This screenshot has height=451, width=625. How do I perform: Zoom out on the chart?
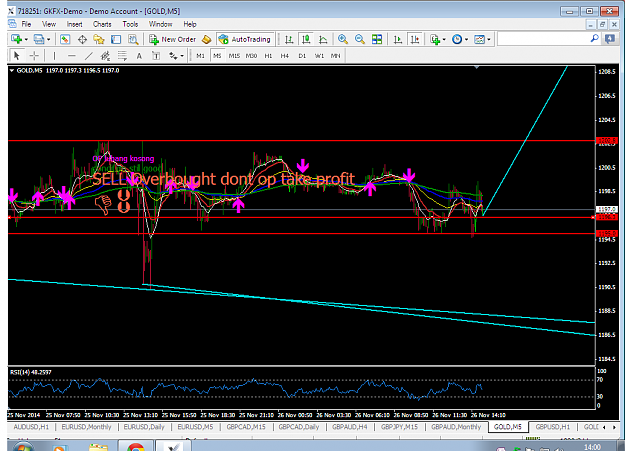pyautogui.click(x=360, y=39)
